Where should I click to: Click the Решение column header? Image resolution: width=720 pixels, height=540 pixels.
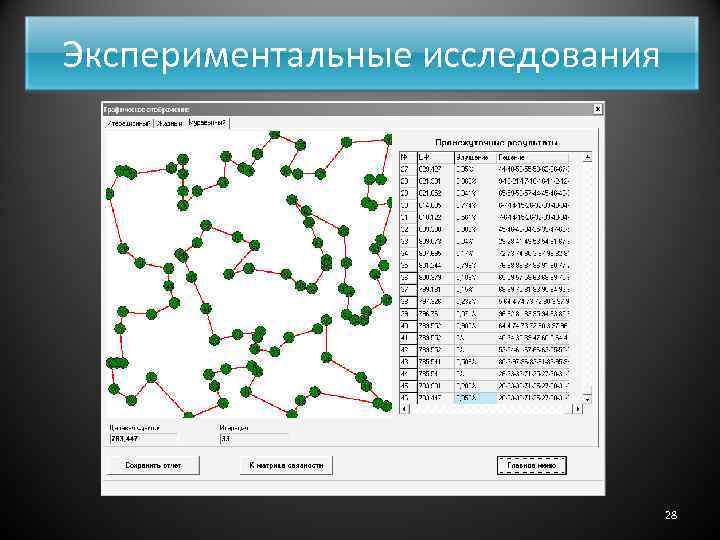pyautogui.click(x=533, y=158)
